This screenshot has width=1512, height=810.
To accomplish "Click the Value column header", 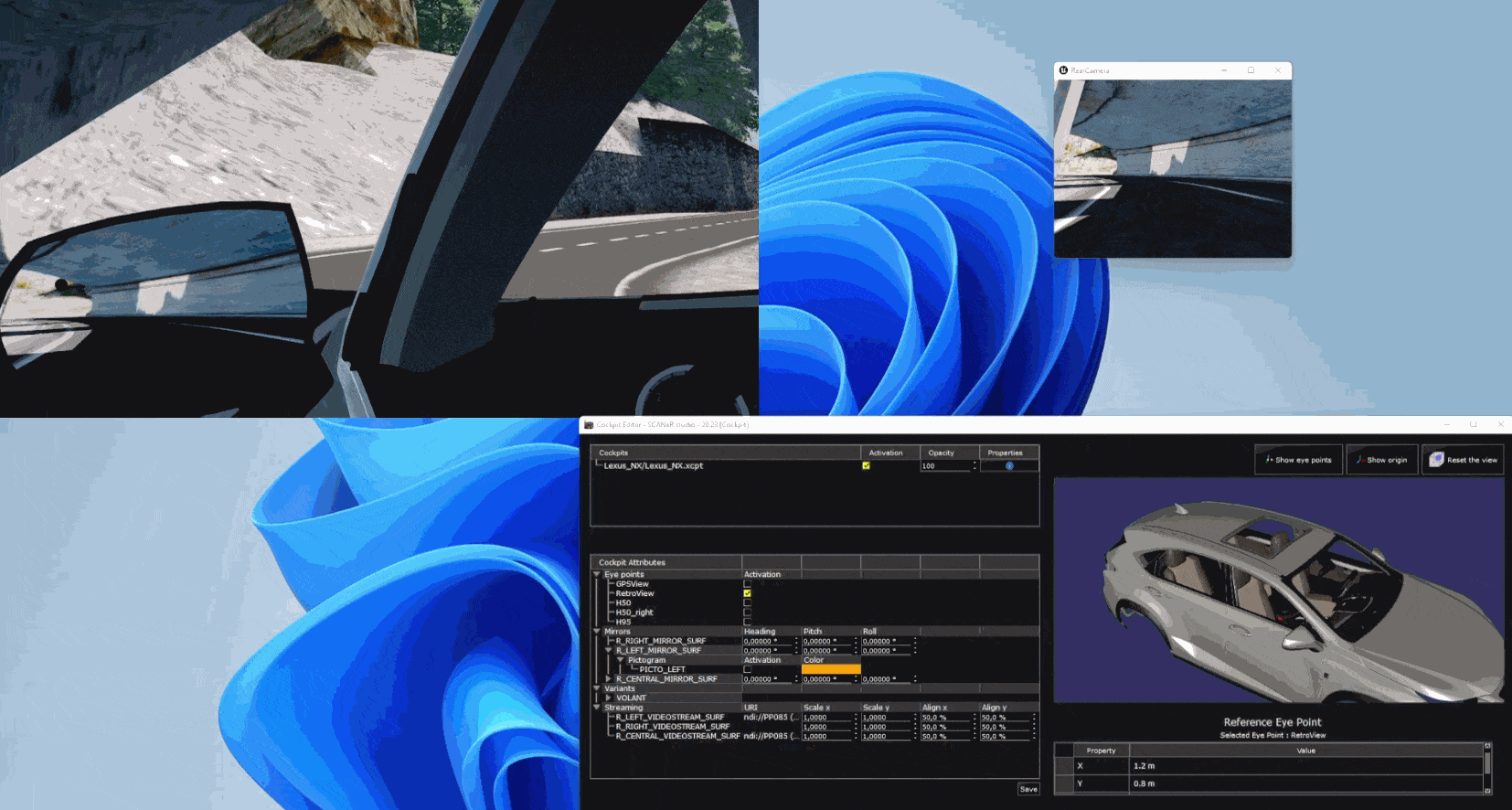I will point(1305,751).
